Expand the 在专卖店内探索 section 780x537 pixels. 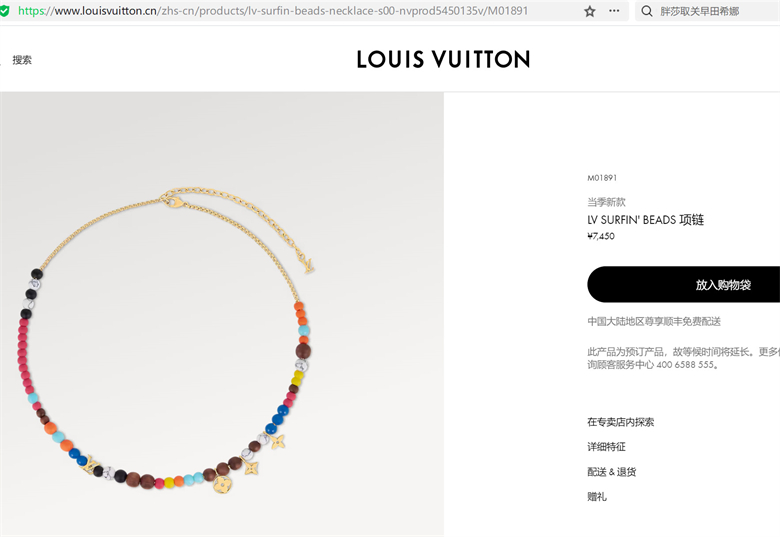pyautogui.click(x=620, y=422)
